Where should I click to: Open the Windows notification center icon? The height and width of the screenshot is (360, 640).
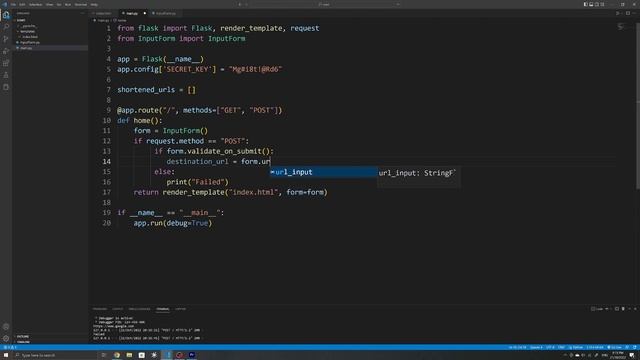(632, 355)
